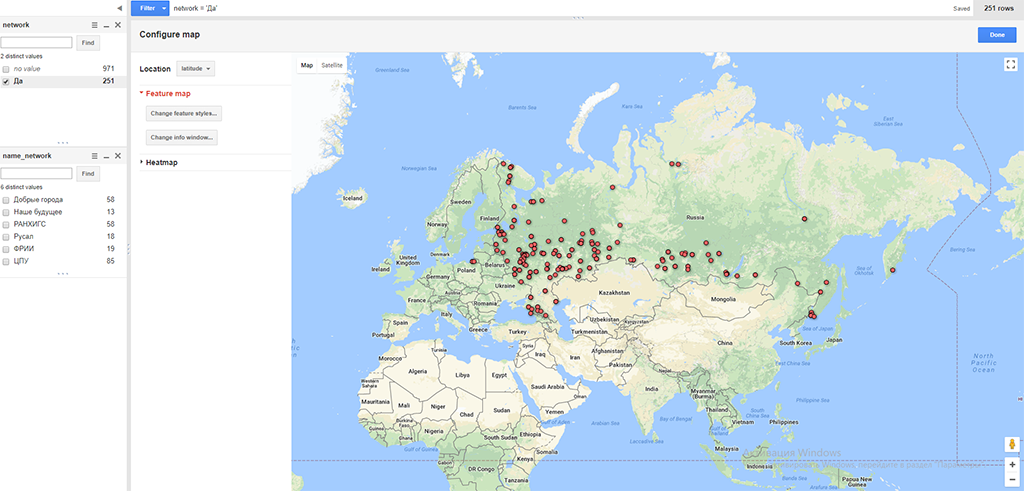The height and width of the screenshot is (491, 1024).
Task: Tick the 'ЦПУ' checkbox
Action: [6, 261]
